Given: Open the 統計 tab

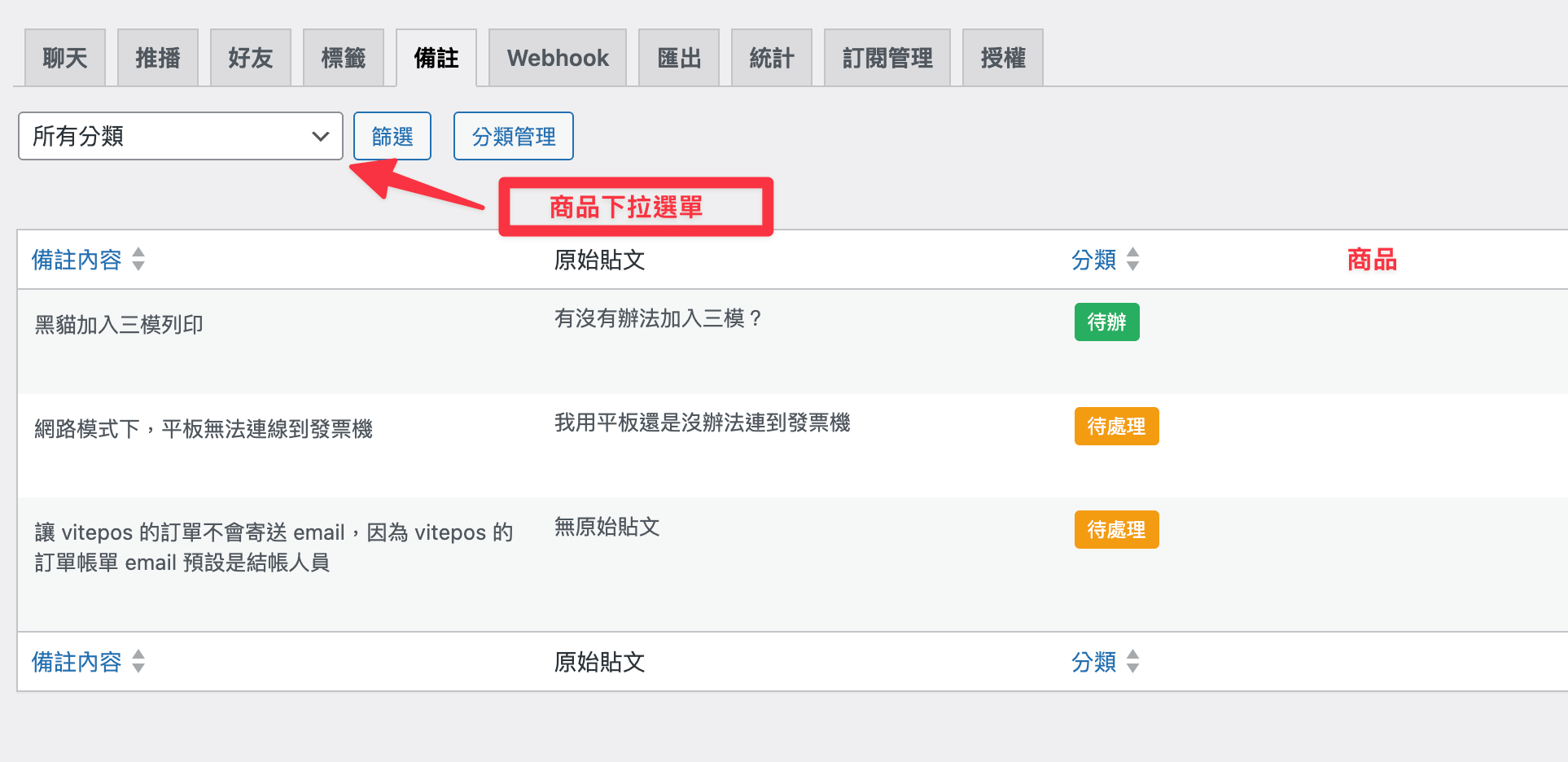Looking at the screenshot, I should 772,58.
